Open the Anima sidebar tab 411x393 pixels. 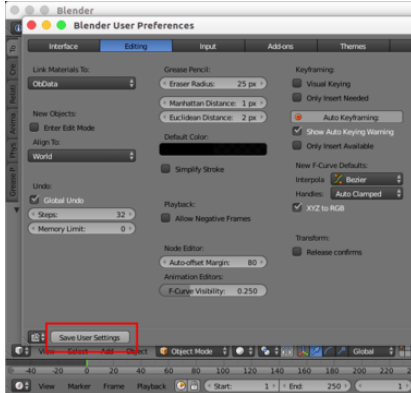[x=12, y=124]
